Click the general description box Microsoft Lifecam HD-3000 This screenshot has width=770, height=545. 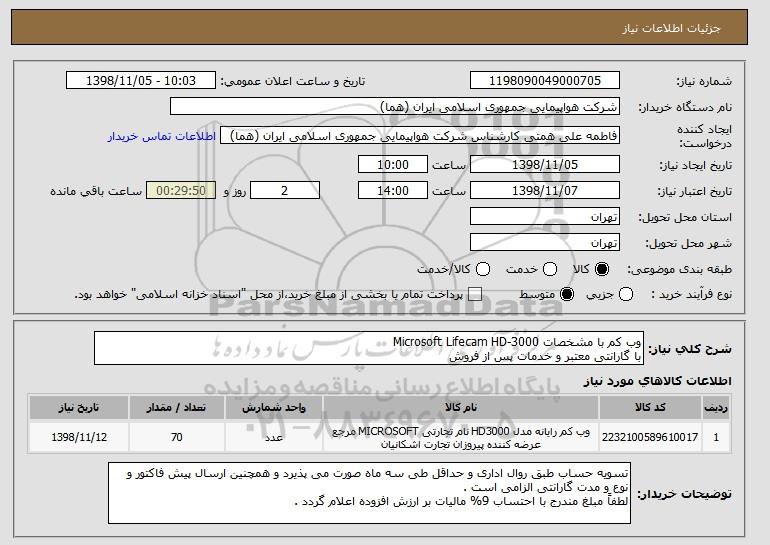[x=369, y=348]
